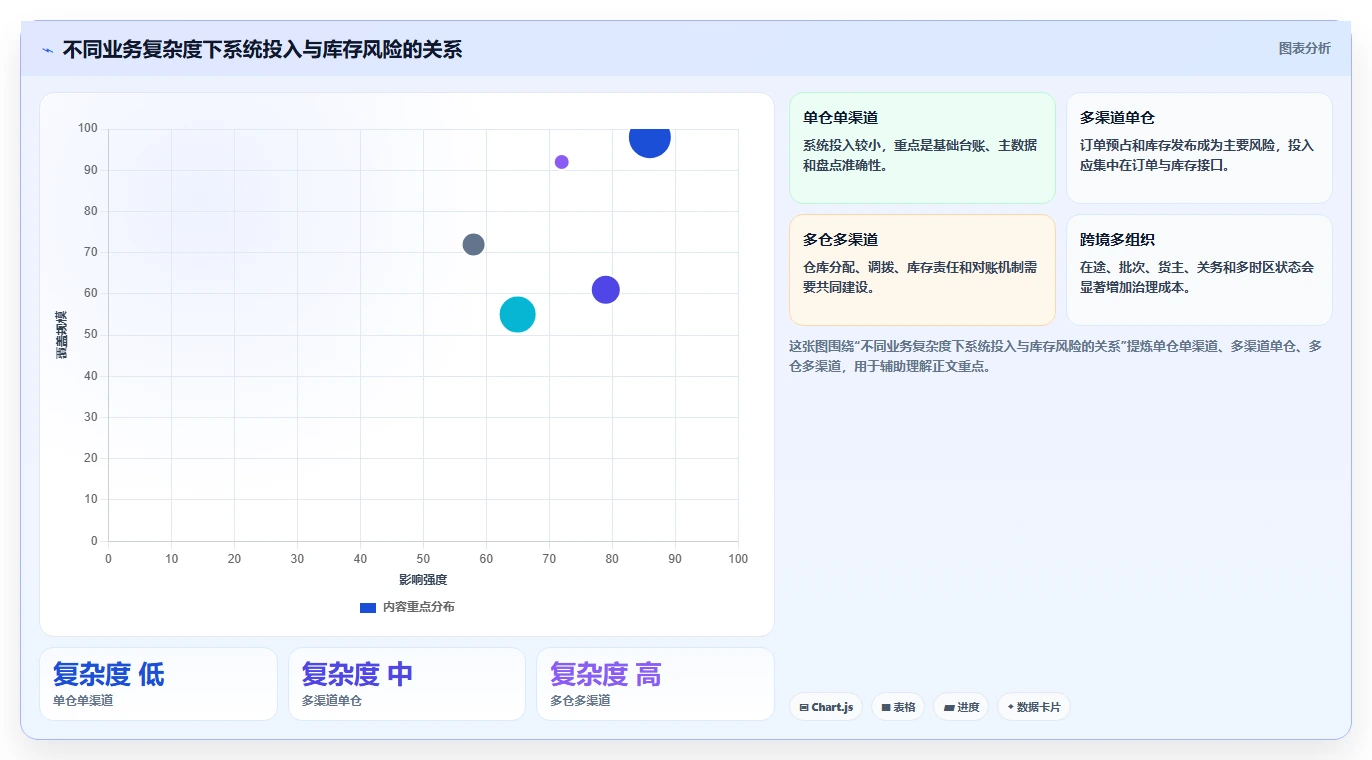The height and width of the screenshot is (760, 1372).
Task: Click the star icon in 数据卡片 tag
Action: pos(1011,707)
